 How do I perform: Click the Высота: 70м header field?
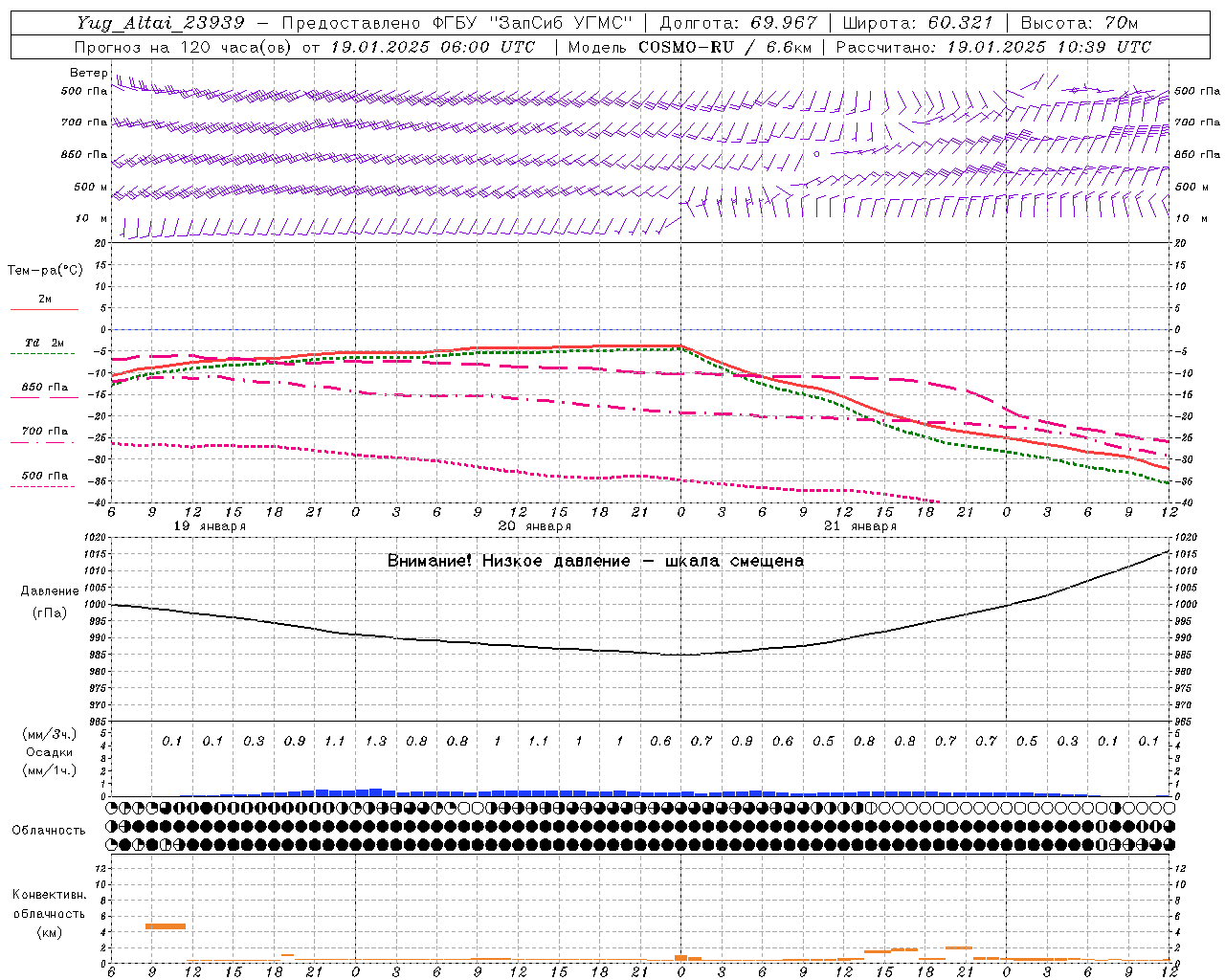1080,23
